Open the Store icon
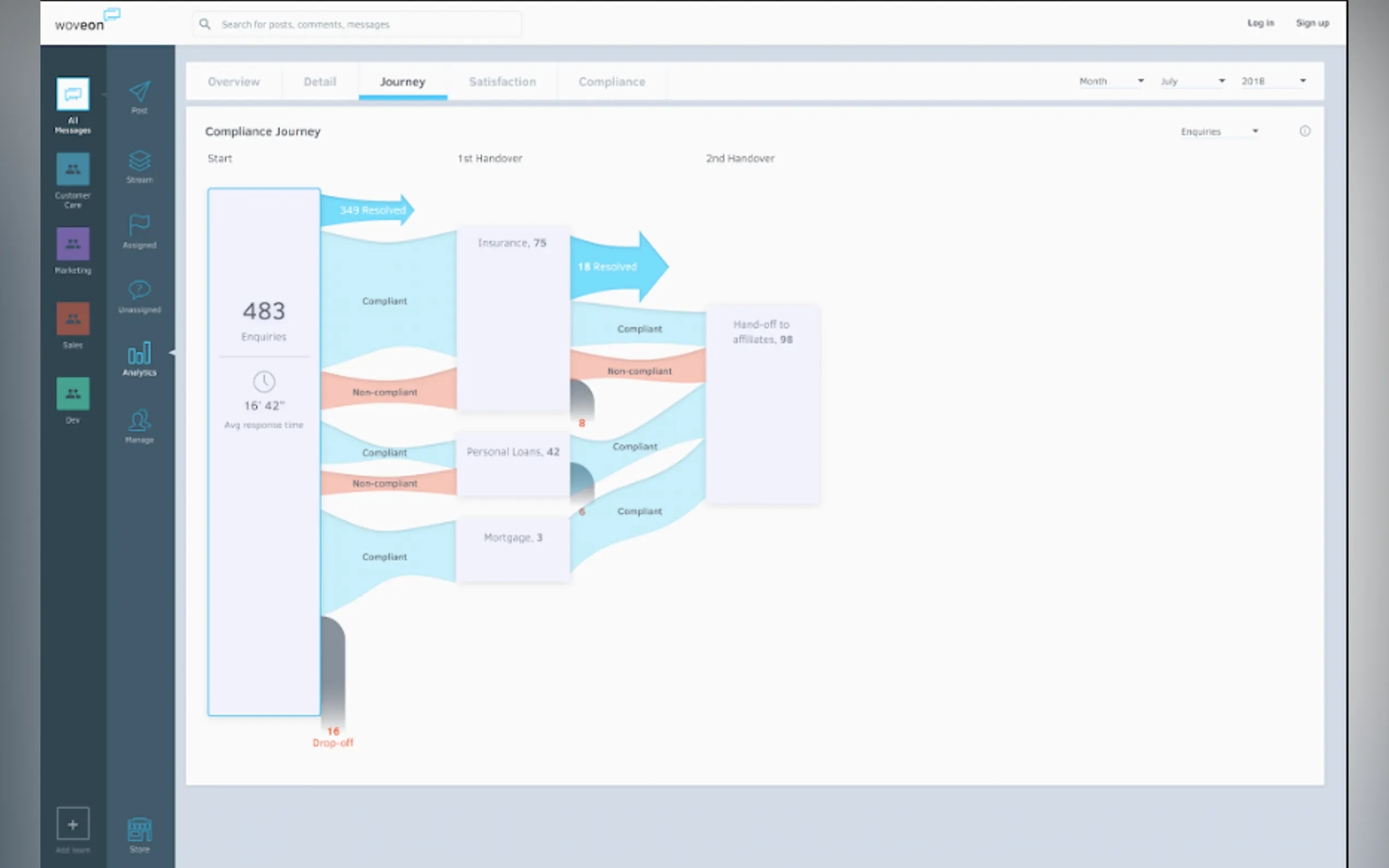Viewport: 1389px width, 868px height. coord(139,830)
